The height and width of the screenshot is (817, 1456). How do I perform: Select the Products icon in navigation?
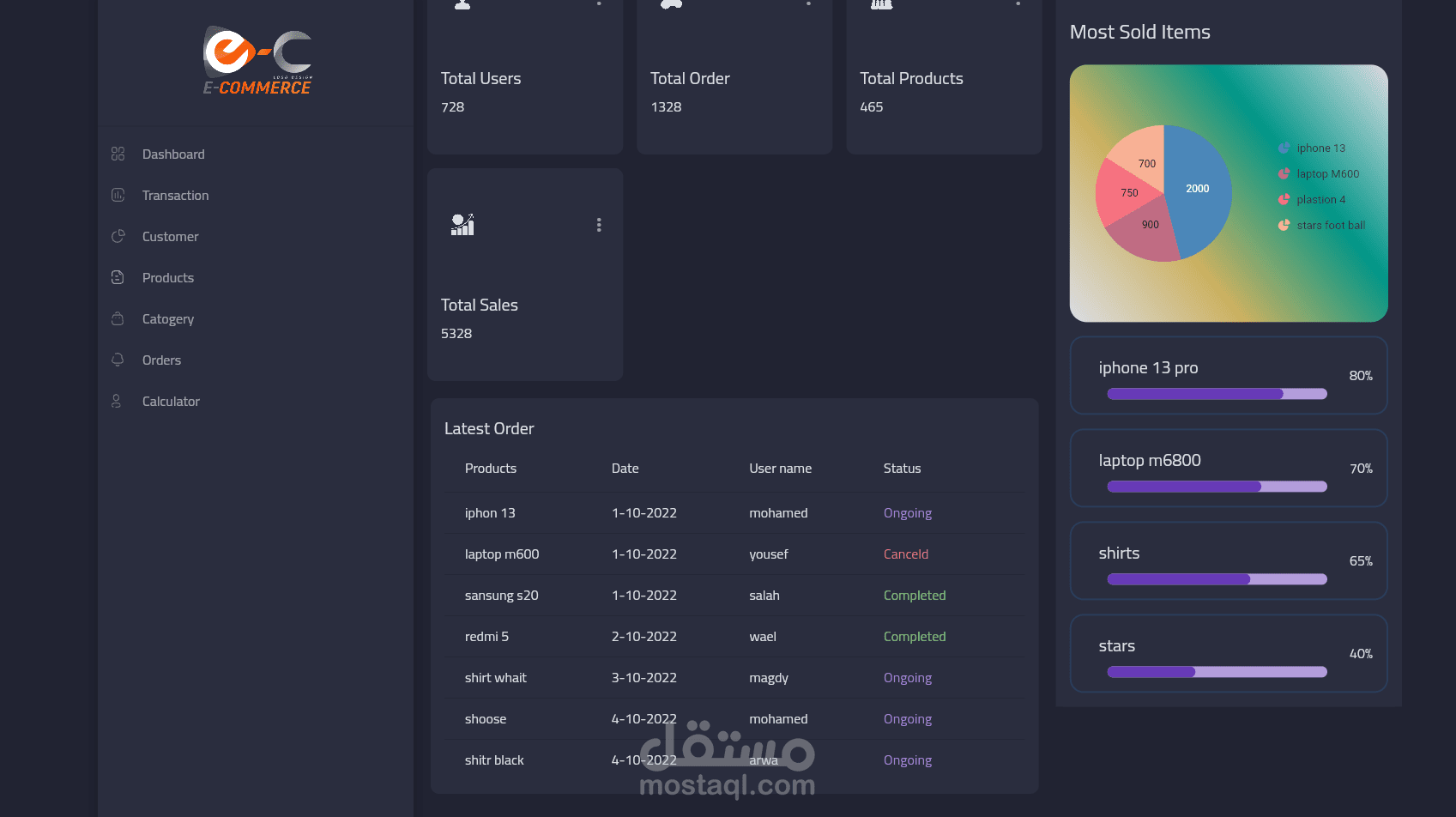(x=118, y=277)
